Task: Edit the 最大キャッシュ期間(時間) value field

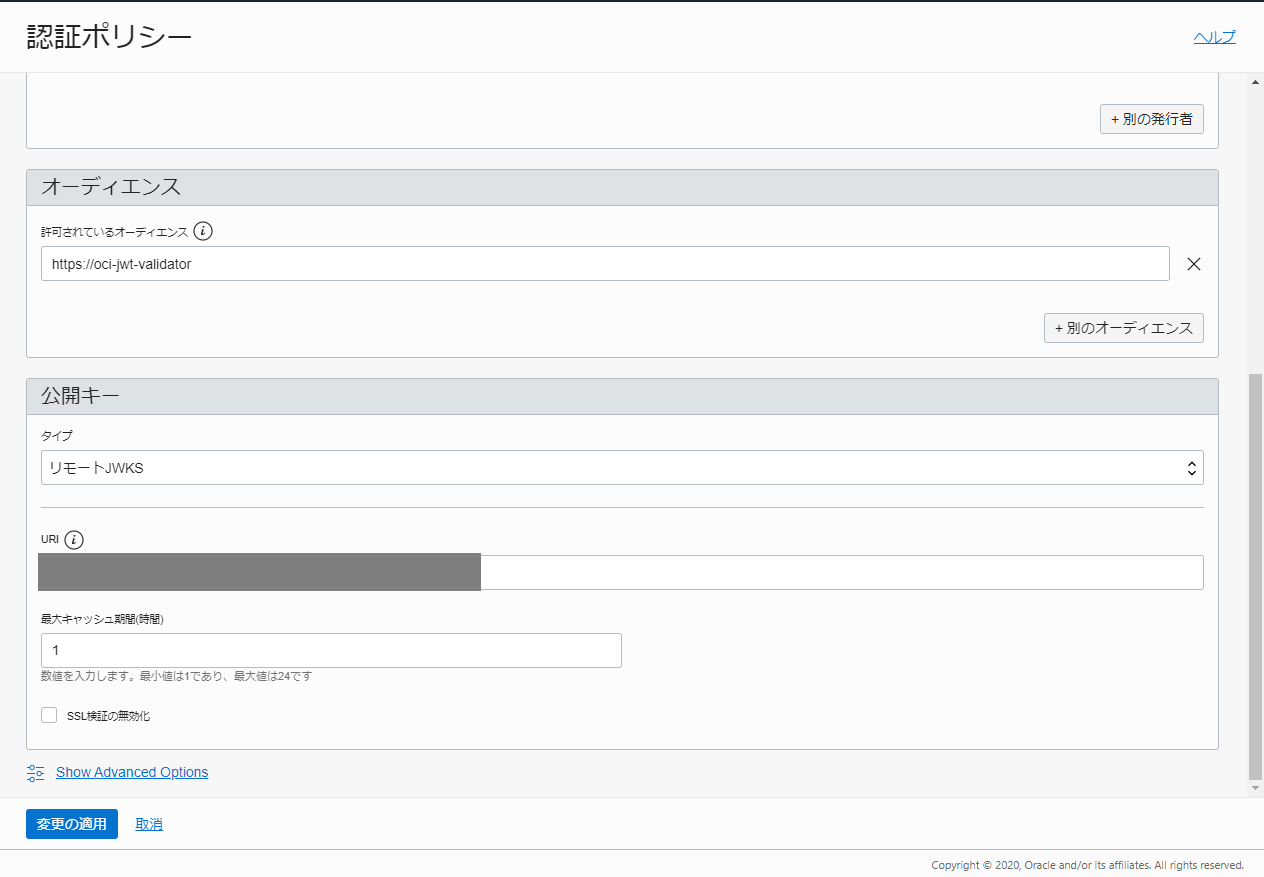Action: coord(331,650)
